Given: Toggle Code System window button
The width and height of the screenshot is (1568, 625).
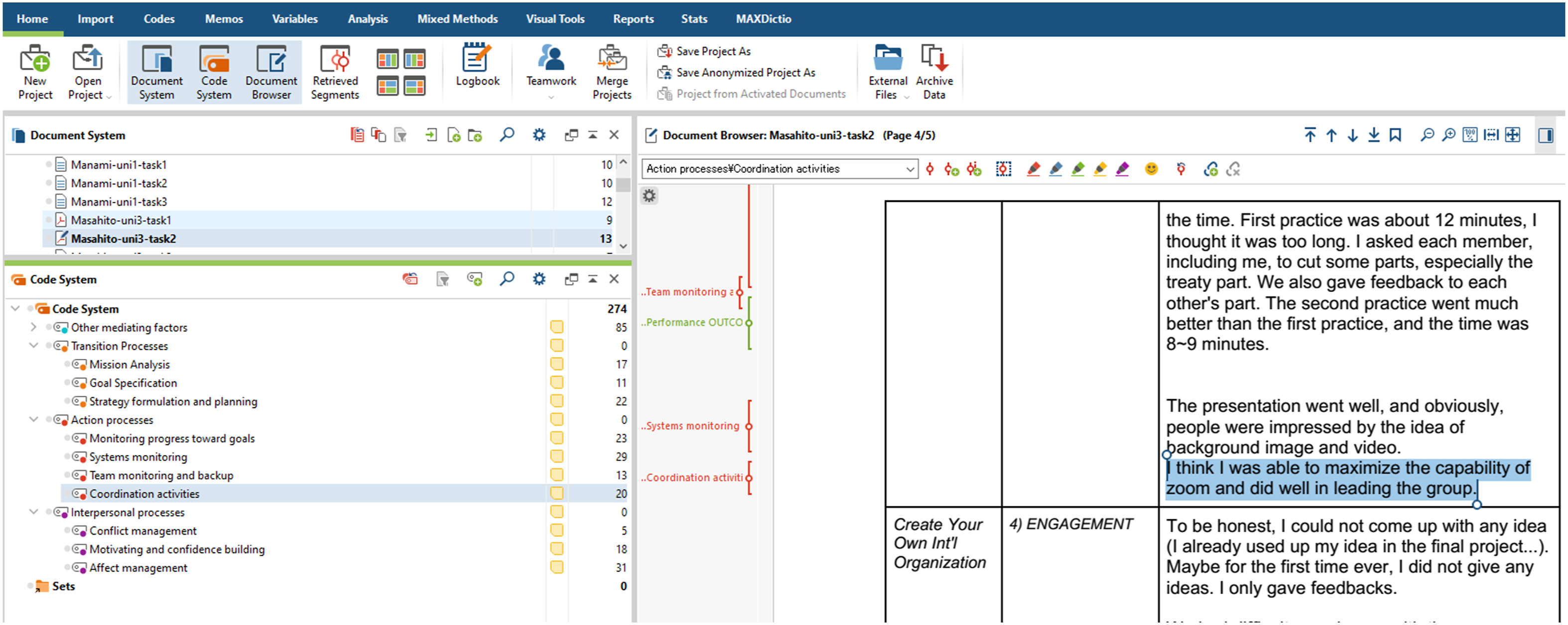Looking at the screenshot, I should tap(214, 72).
